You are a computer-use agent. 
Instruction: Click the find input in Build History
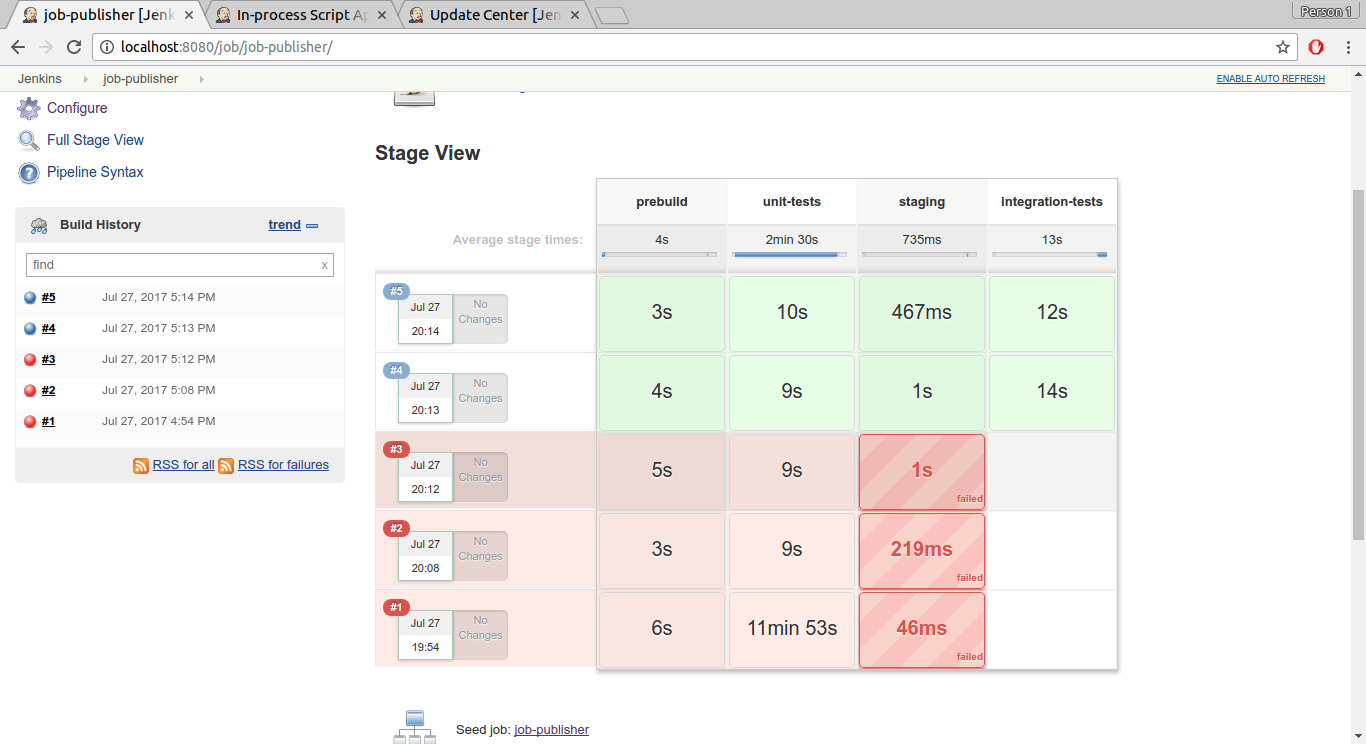[179, 265]
